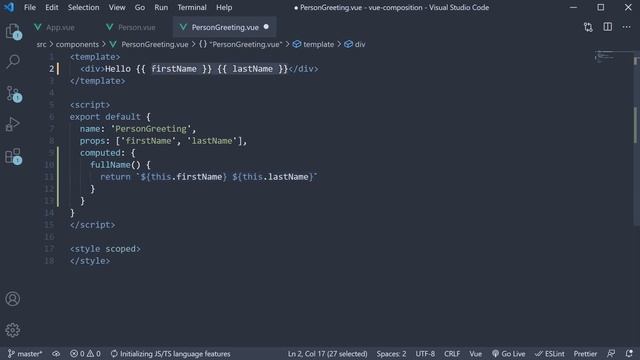Click the <style scoped> tag line
This screenshot has height=360, width=640.
point(105,249)
